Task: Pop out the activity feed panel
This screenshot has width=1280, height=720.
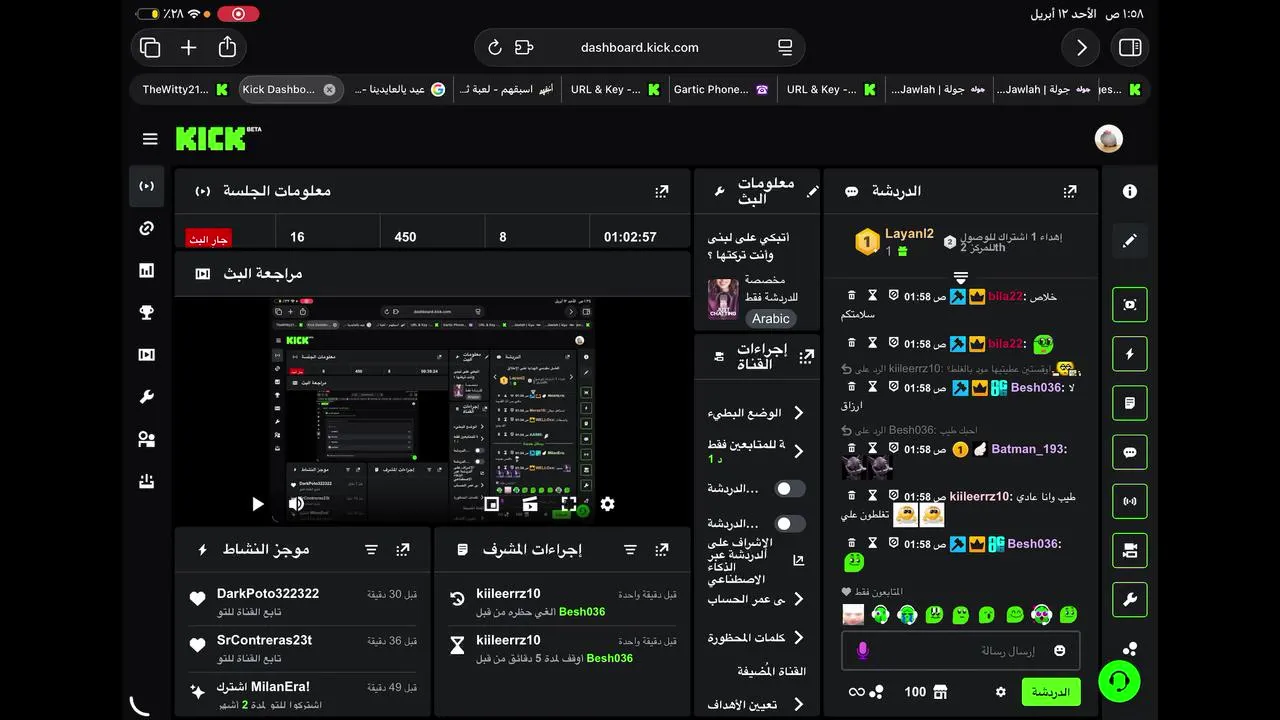Action: (x=402, y=550)
